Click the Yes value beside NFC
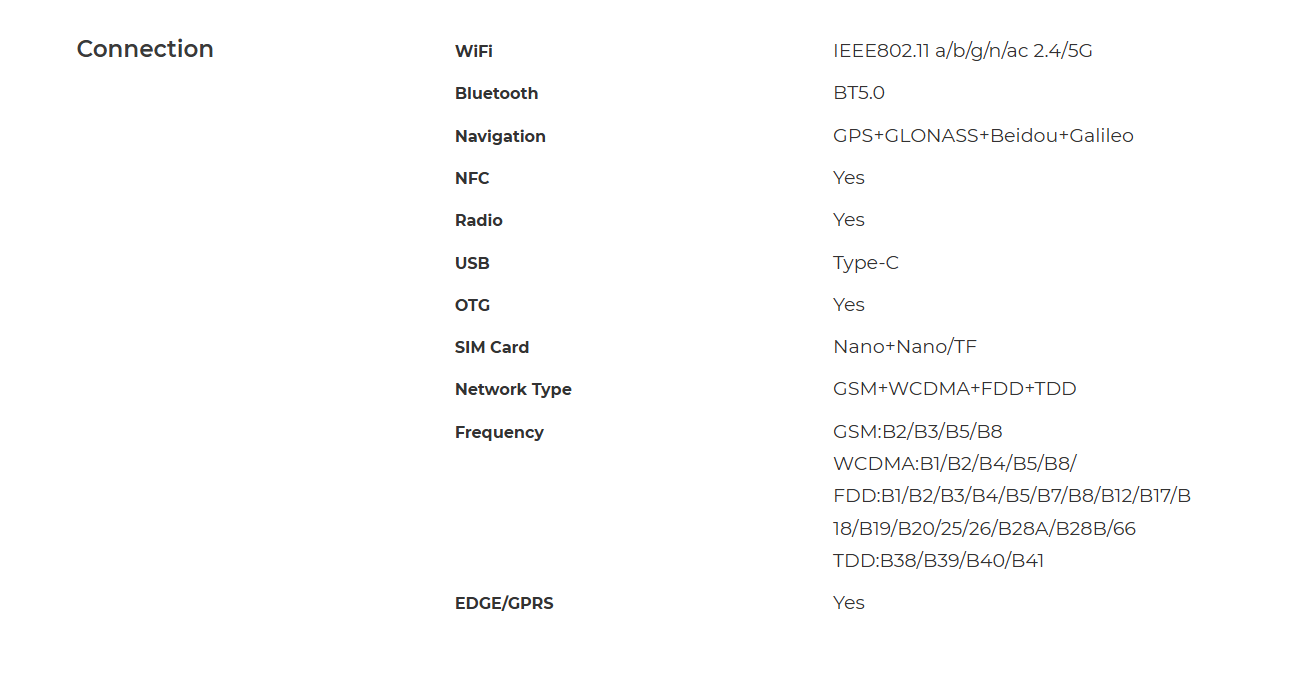The width and height of the screenshot is (1313, 687). point(849,178)
